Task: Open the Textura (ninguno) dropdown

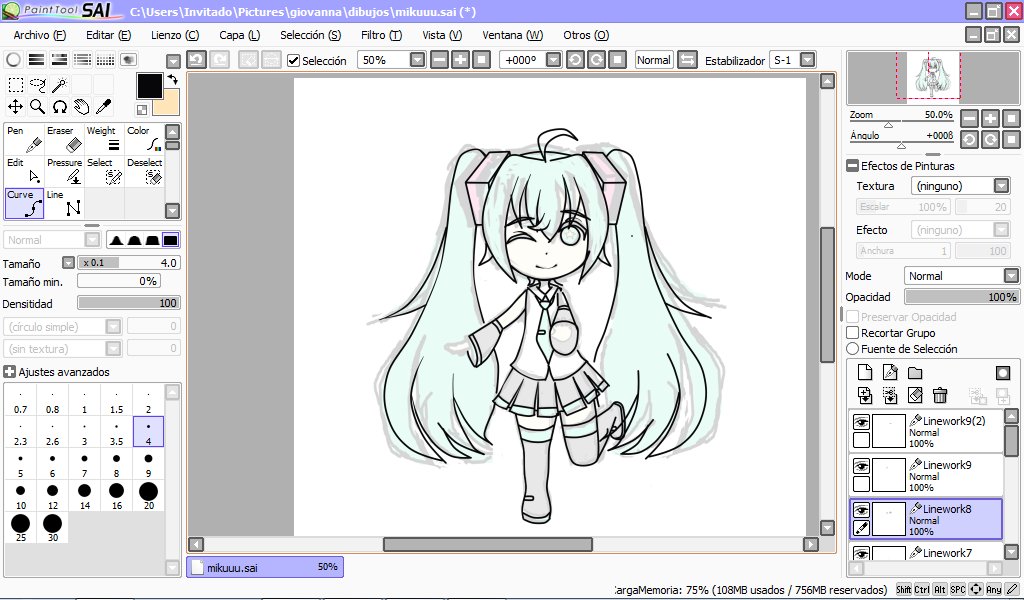Action: [1001, 186]
